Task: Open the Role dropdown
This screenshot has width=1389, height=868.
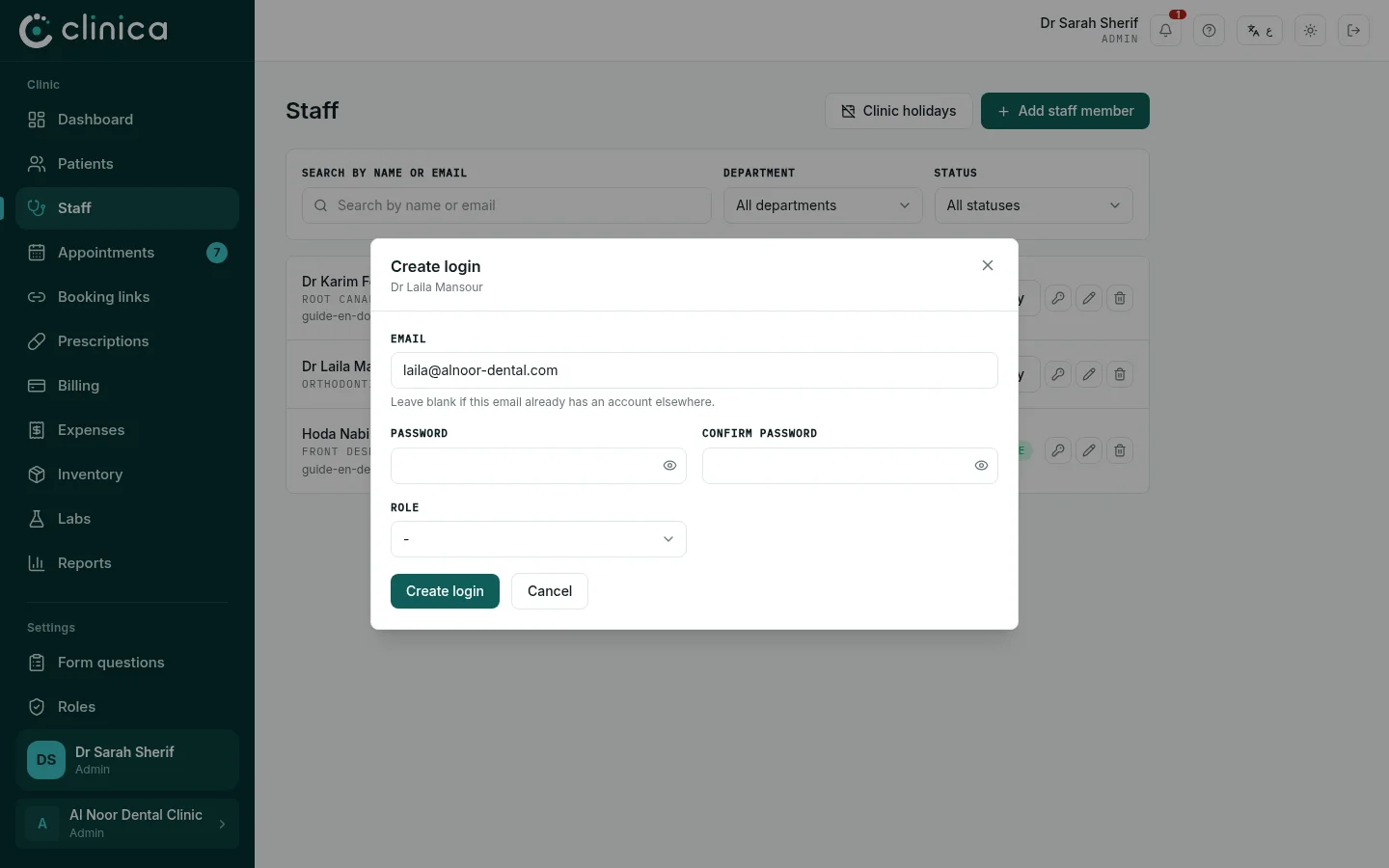Action: point(538,539)
